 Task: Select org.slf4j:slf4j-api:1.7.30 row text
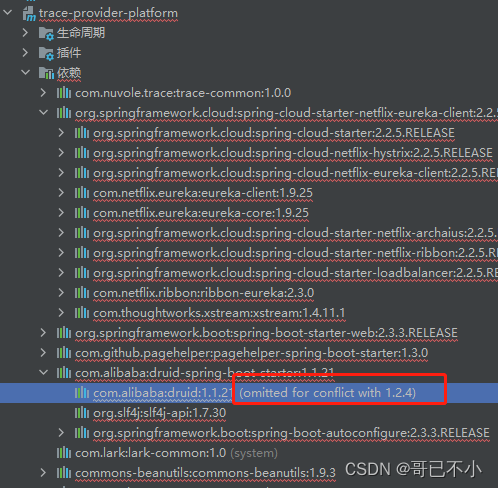159,413
